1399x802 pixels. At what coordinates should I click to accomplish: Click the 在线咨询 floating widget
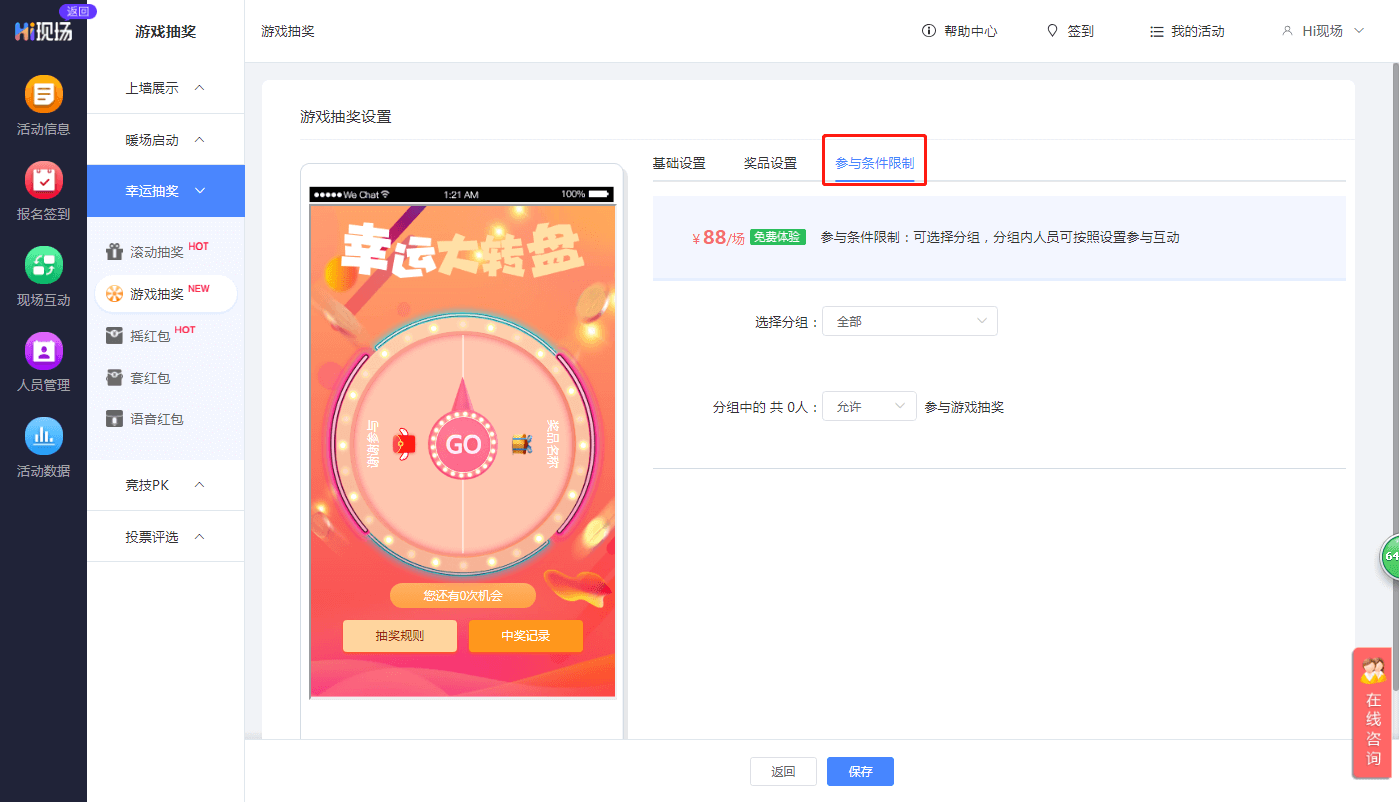pos(1373,713)
